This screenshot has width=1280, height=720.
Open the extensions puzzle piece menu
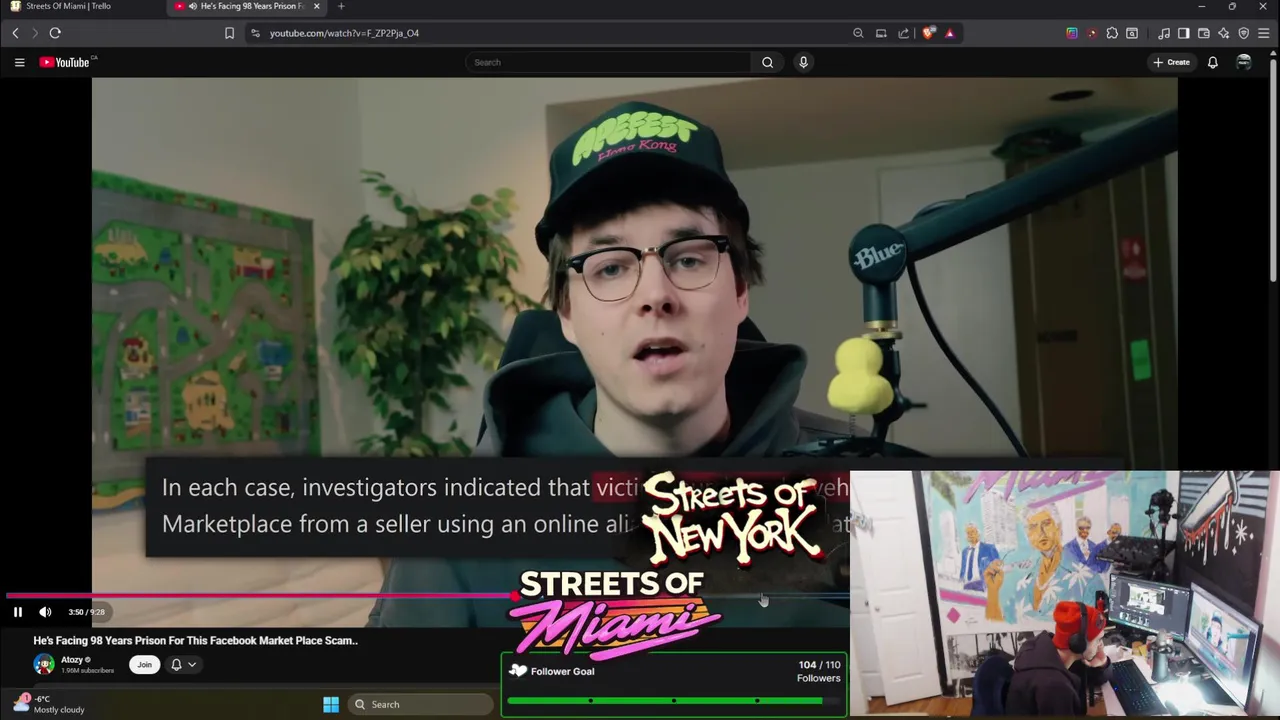1112,33
